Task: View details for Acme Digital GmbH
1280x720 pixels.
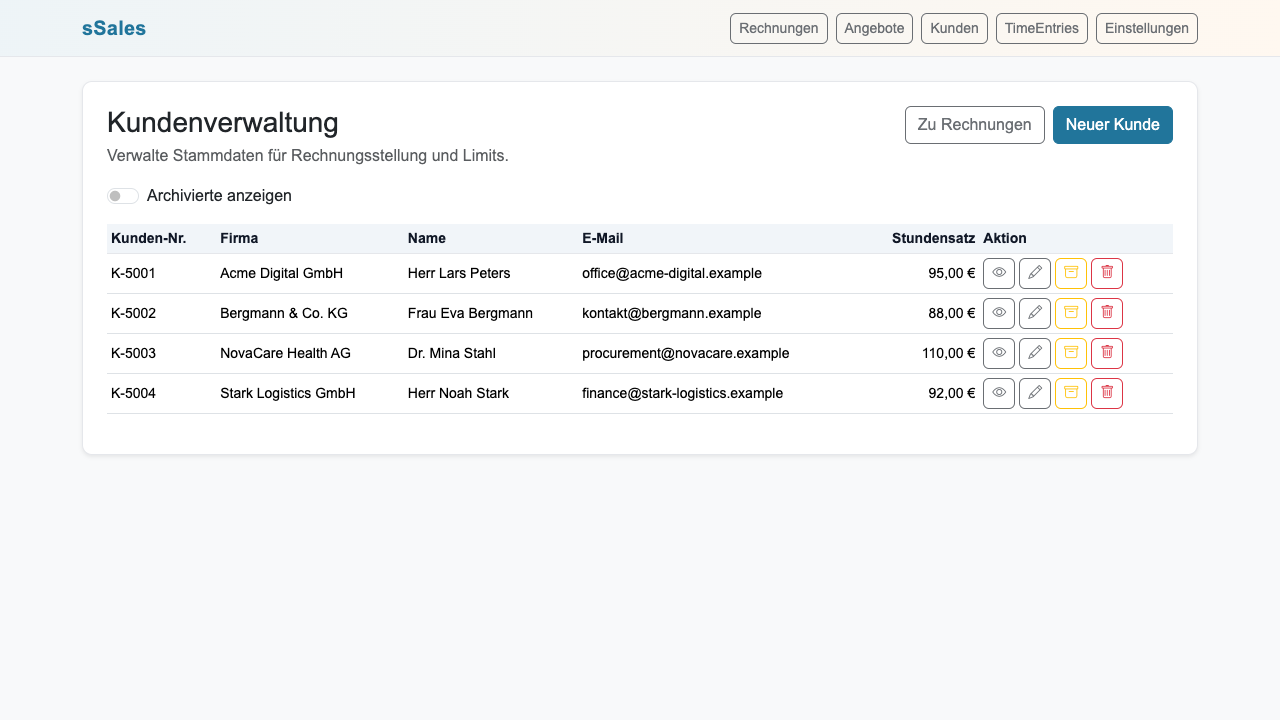Action: click(x=998, y=273)
